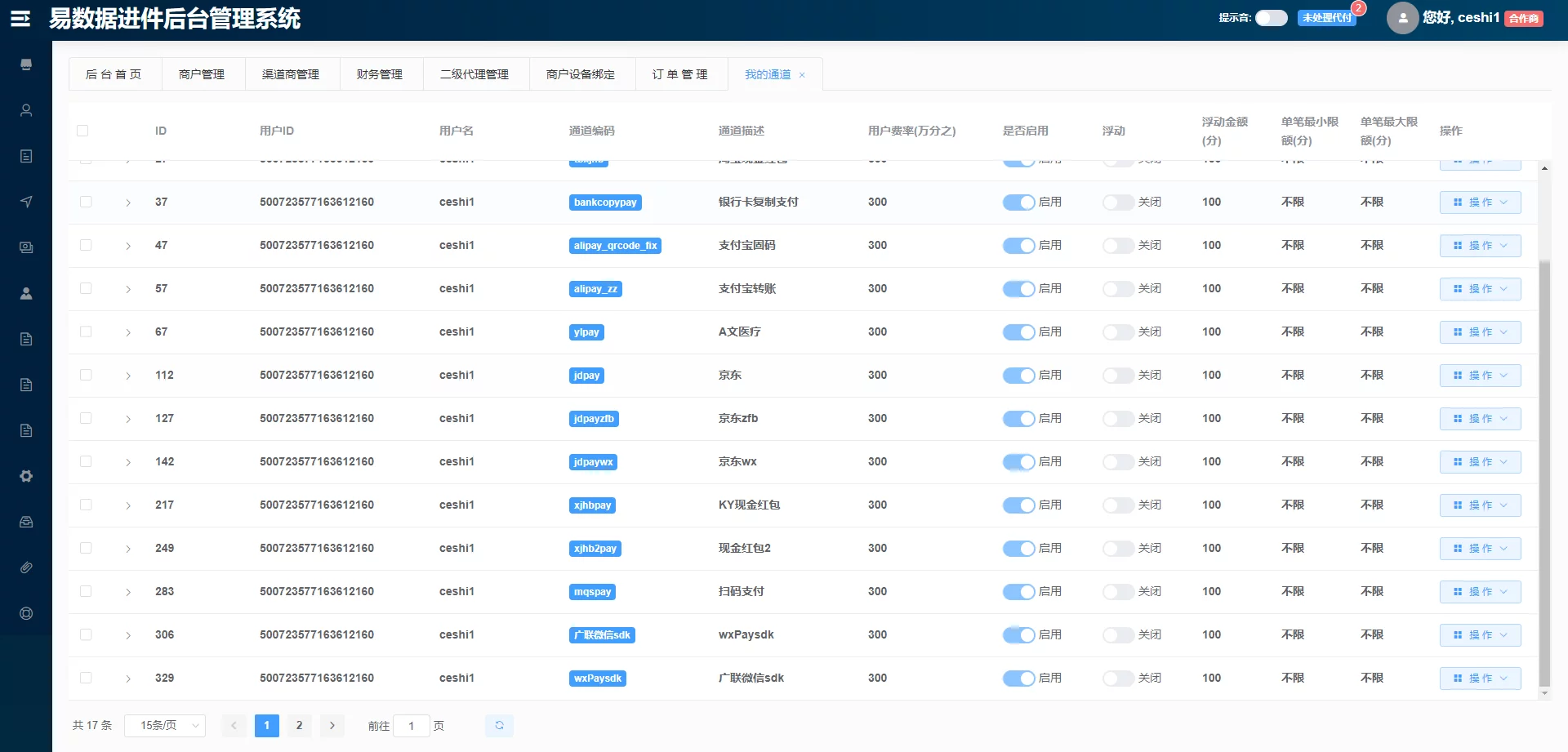Image resolution: width=1568 pixels, height=752 pixels.
Task: Click the refresh icon beside pagination
Action: 499,725
